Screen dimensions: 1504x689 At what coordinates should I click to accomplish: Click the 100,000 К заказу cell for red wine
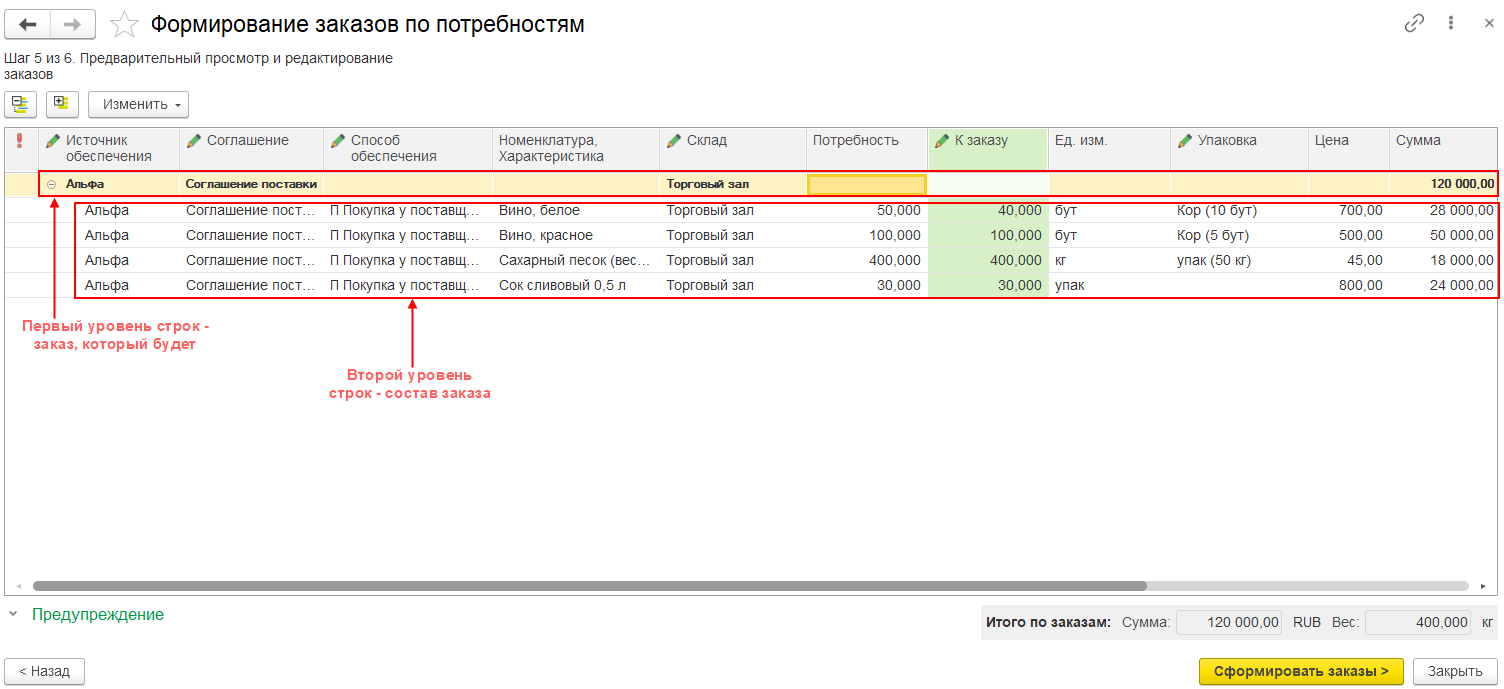coord(988,235)
